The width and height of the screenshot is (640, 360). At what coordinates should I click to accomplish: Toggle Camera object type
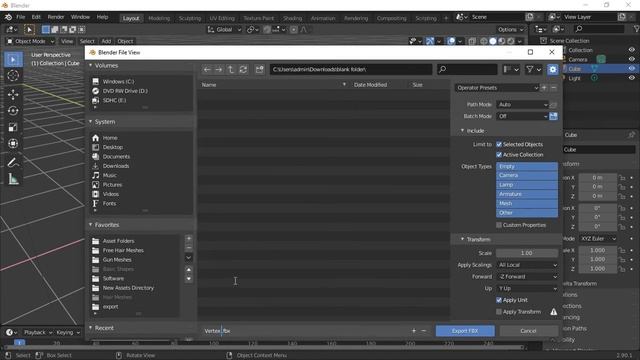coord(527,176)
